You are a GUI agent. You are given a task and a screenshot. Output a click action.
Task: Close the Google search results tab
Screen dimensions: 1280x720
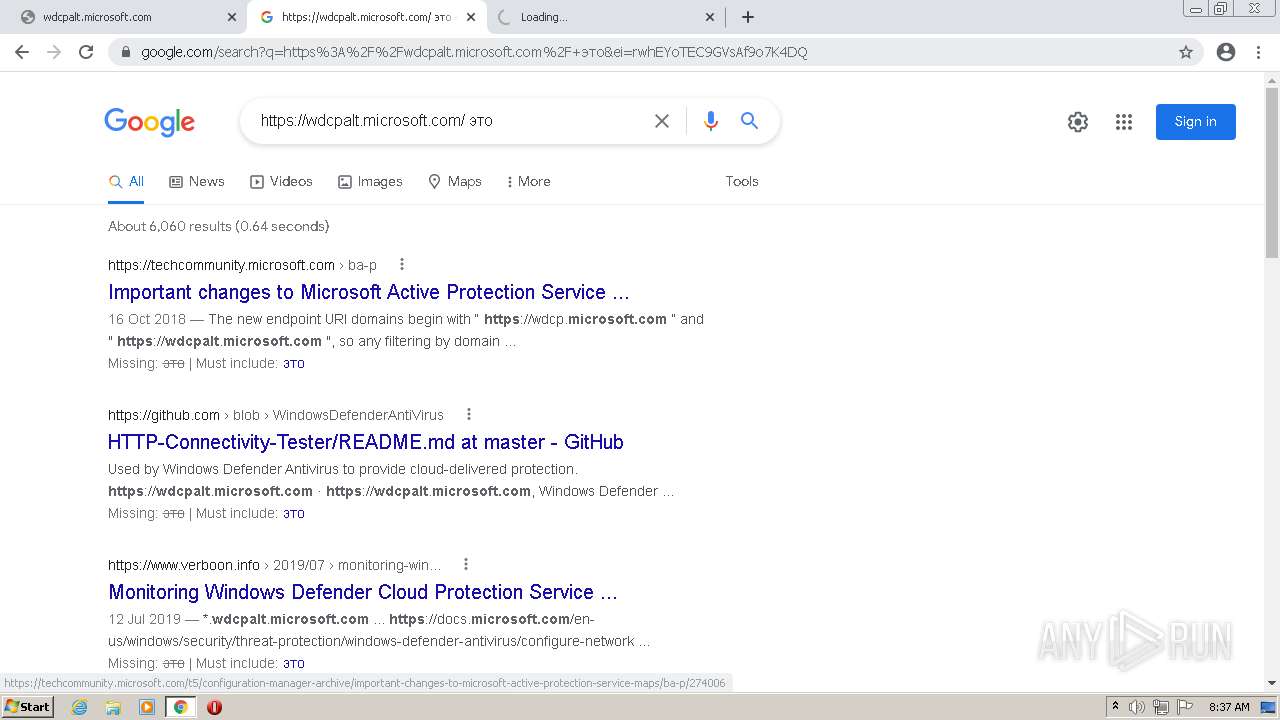(x=471, y=17)
